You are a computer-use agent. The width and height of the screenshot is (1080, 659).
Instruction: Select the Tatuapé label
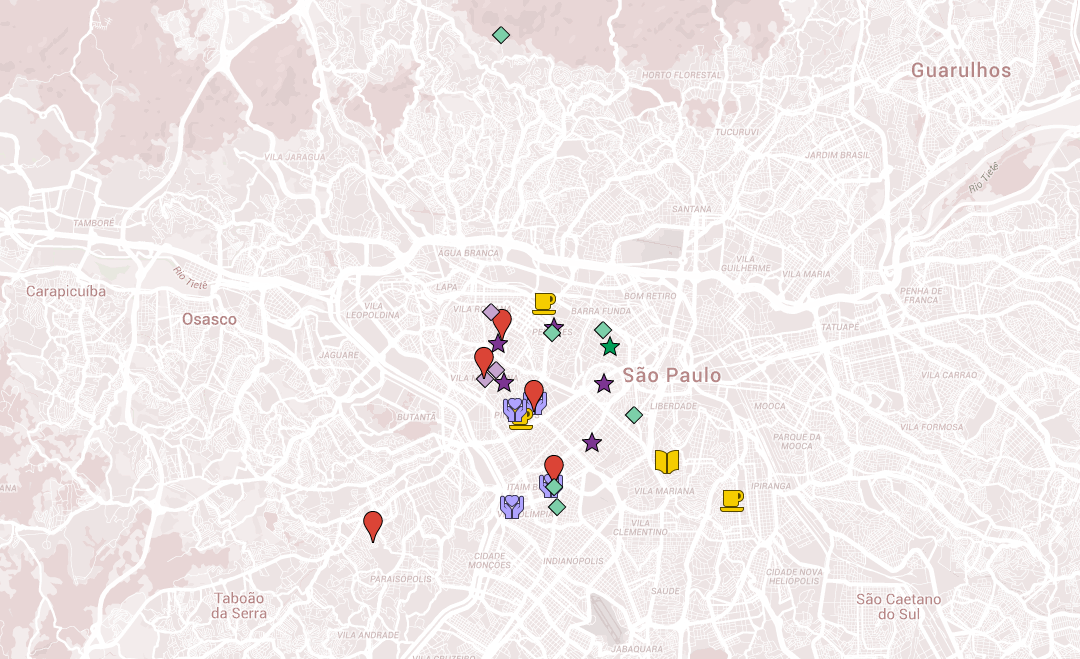(840, 327)
